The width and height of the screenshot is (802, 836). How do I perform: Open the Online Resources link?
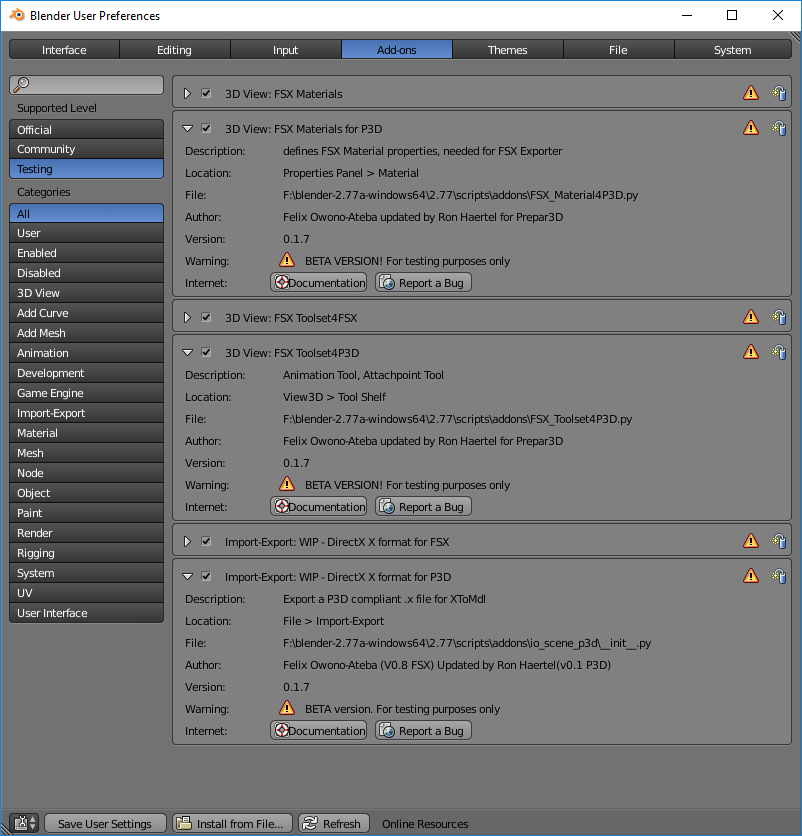click(424, 823)
